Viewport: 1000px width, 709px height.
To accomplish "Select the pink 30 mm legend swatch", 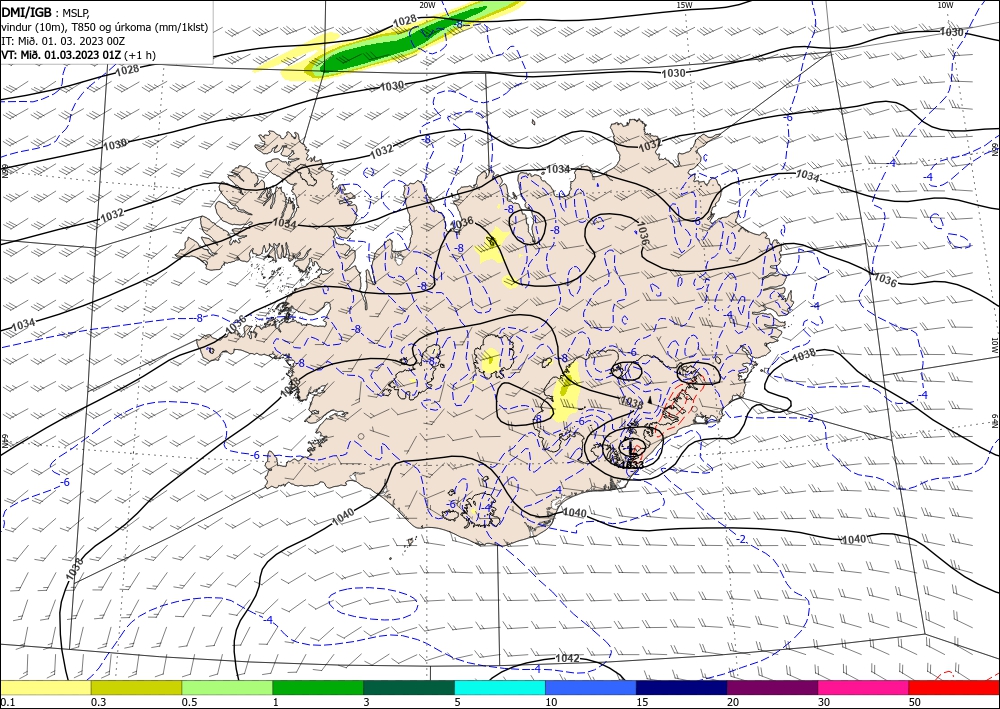I will pos(864,688).
